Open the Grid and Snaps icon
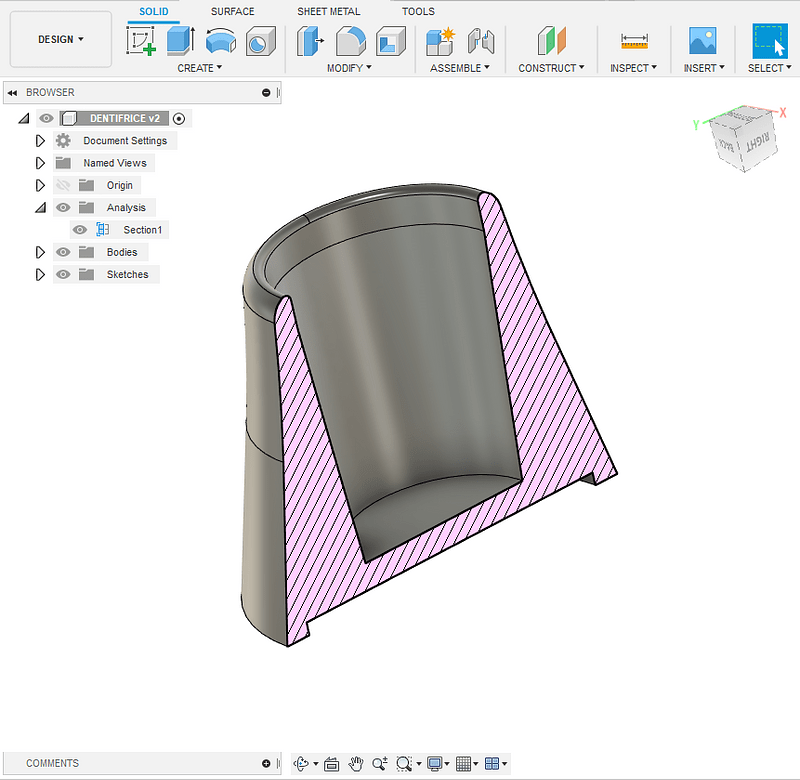This screenshot has height=780, width=800. point(463,764)
